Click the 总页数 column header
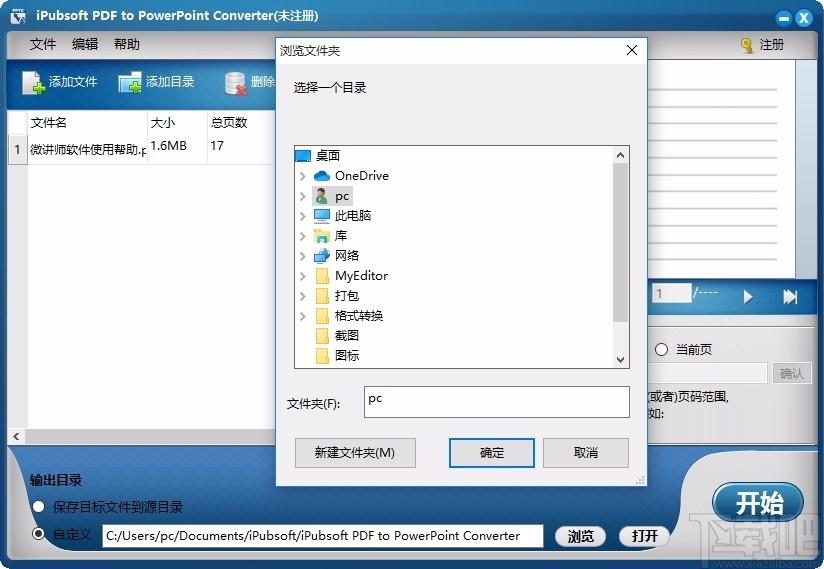Viewport: 824px width, 569px height. pyautogui.click(x=241, y=123)
